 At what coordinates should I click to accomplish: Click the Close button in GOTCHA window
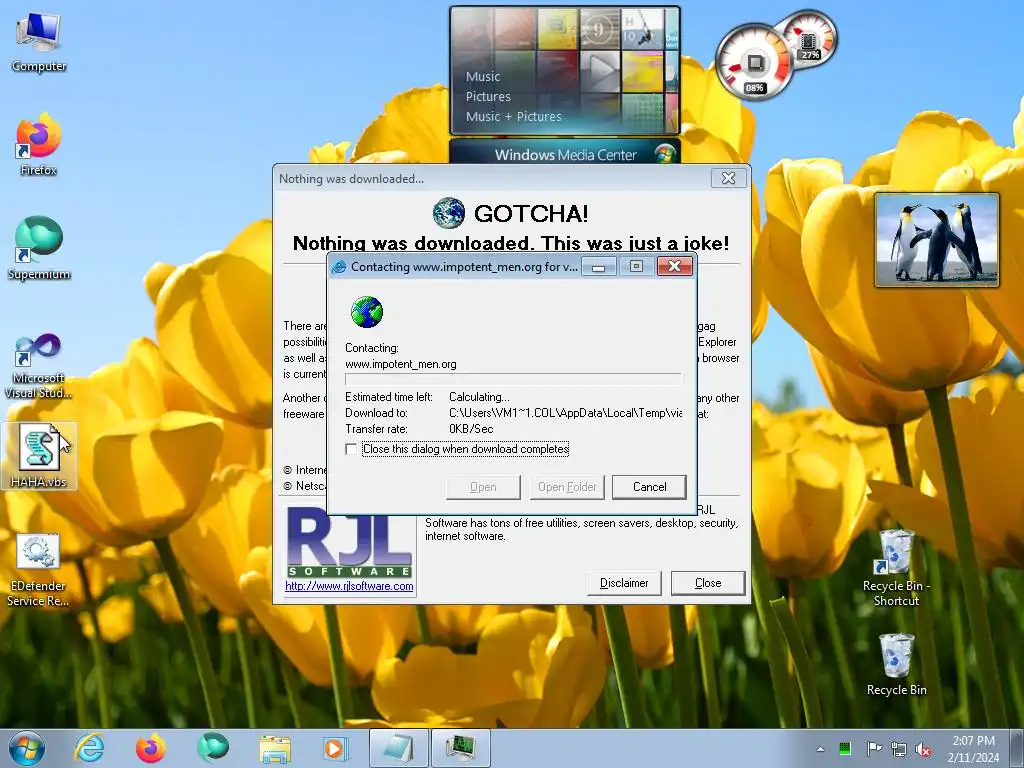pos(708,583)
